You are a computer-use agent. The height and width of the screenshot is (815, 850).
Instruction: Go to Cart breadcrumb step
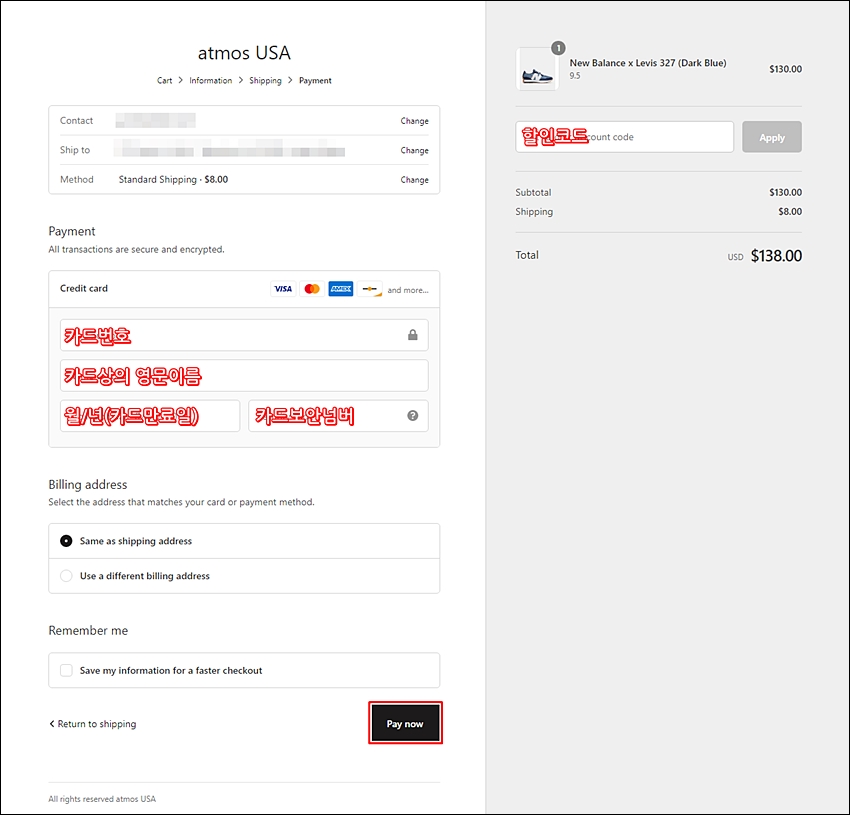point(164,81)
